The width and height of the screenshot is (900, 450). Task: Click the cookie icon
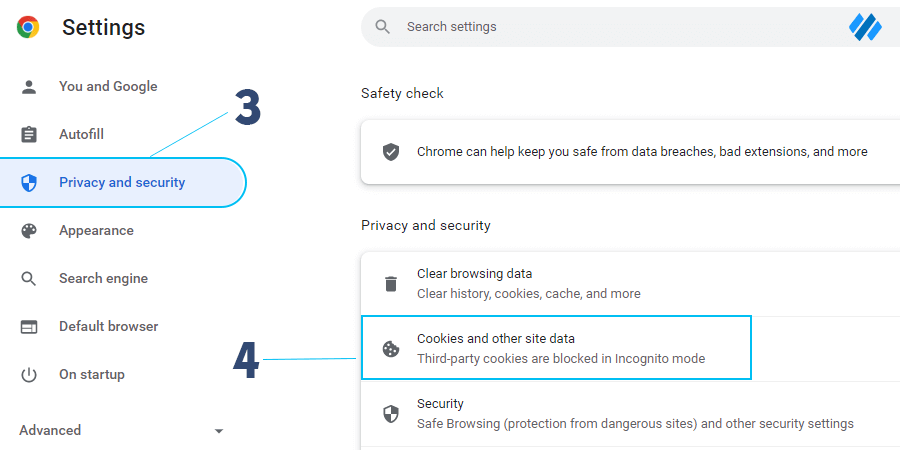(x=391, y=349)
